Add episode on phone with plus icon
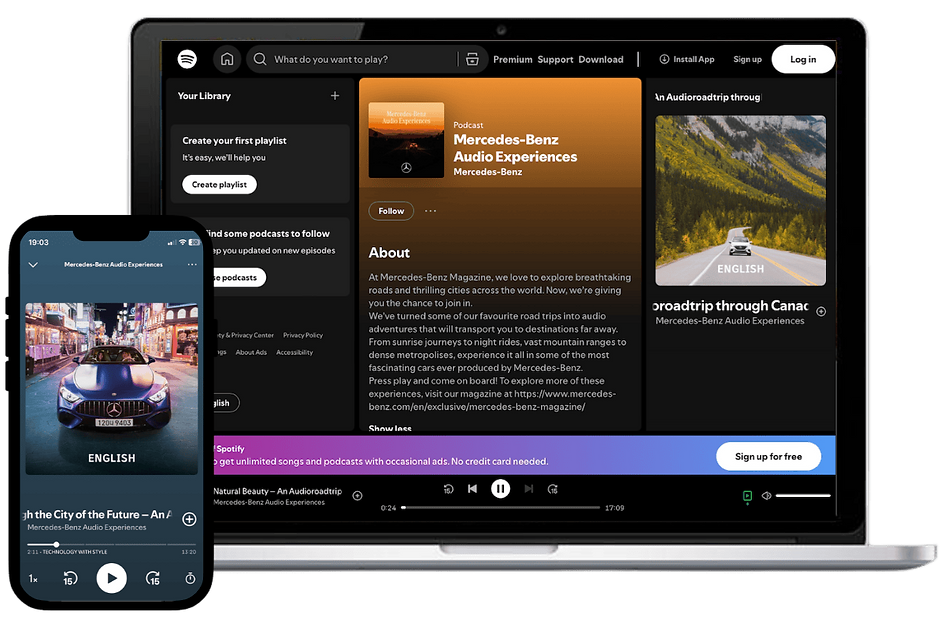This screenshot has width=945, height=630. 189,519
